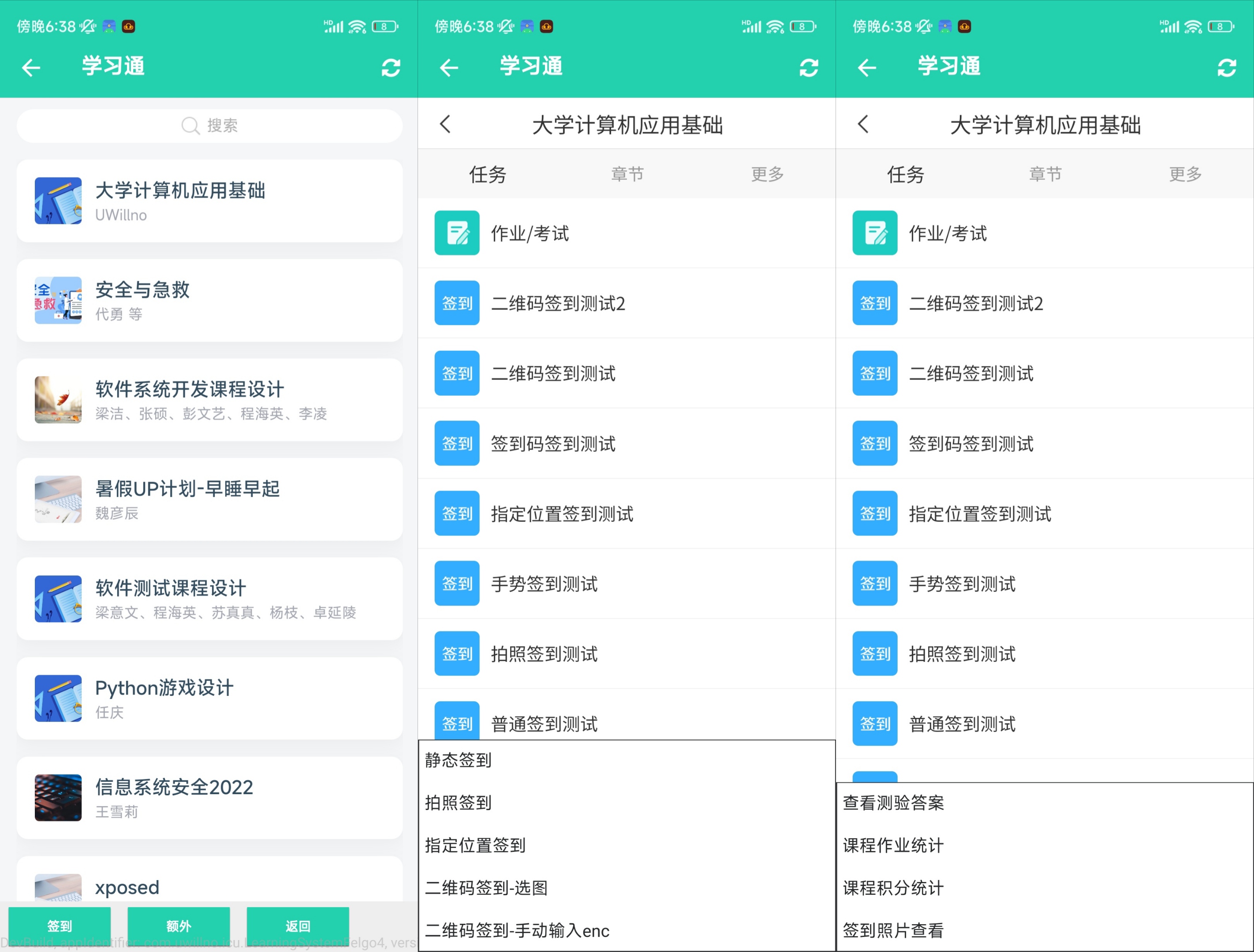Image resolution: width=1254 pixels, height=952 pixels.
Task: Tap refresh icon in rightmost screen header
Action: point(1226,67)
